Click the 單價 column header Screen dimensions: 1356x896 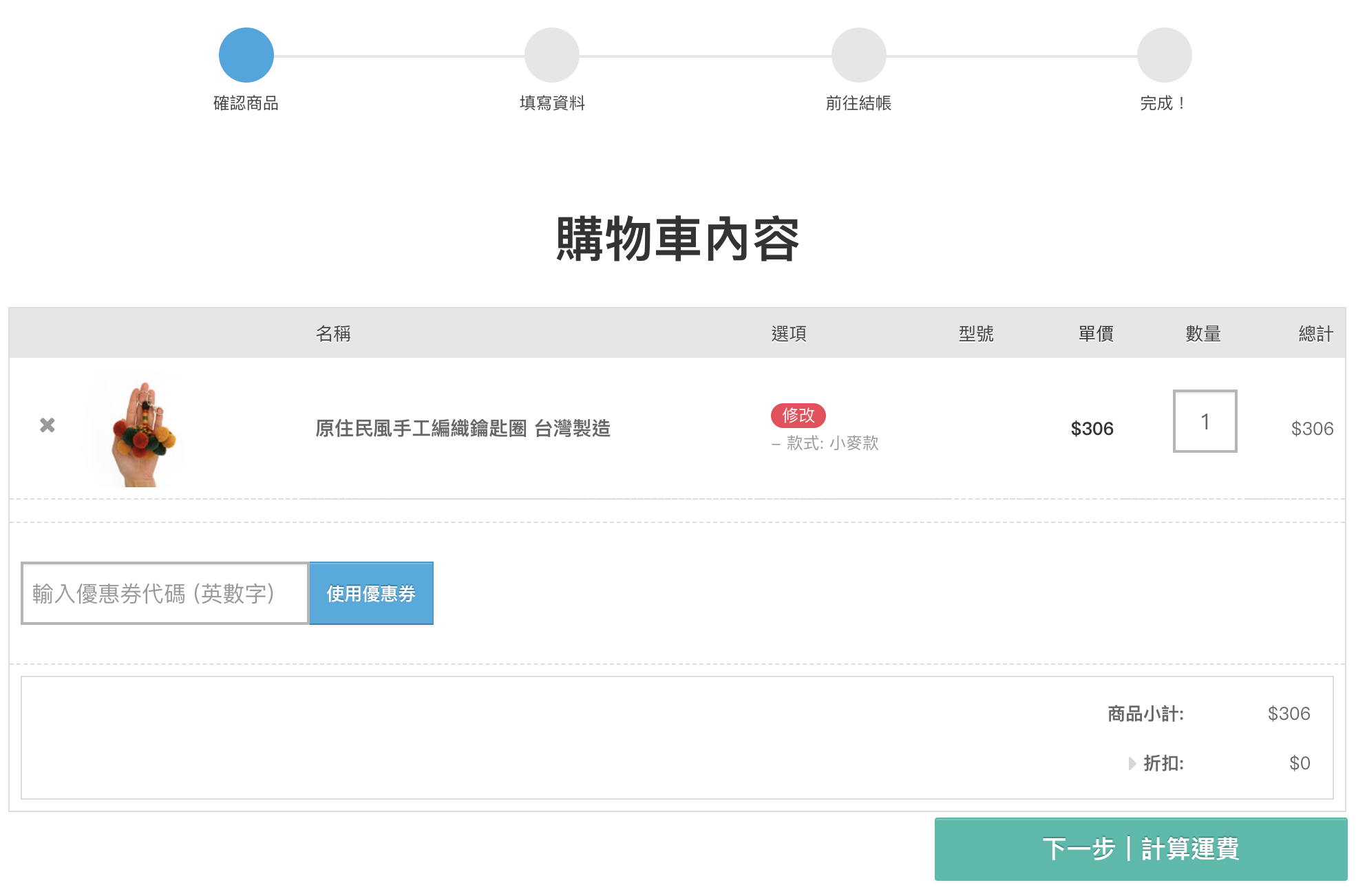click(x=1096, y=334)
